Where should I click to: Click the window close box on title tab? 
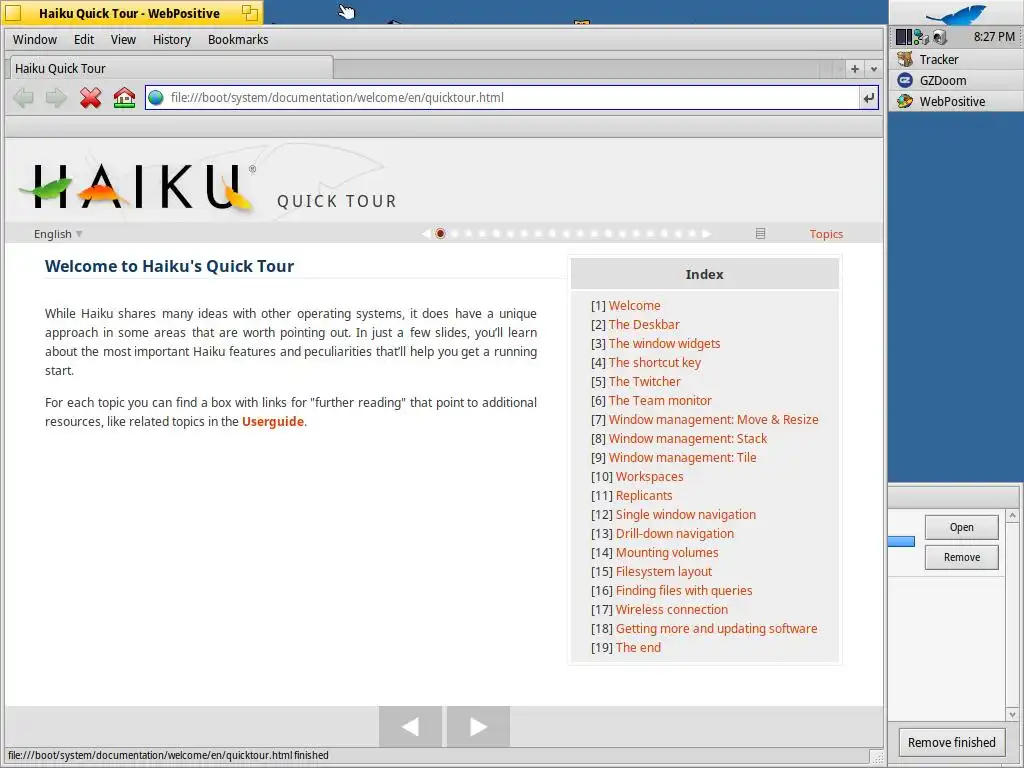[13, 12]
